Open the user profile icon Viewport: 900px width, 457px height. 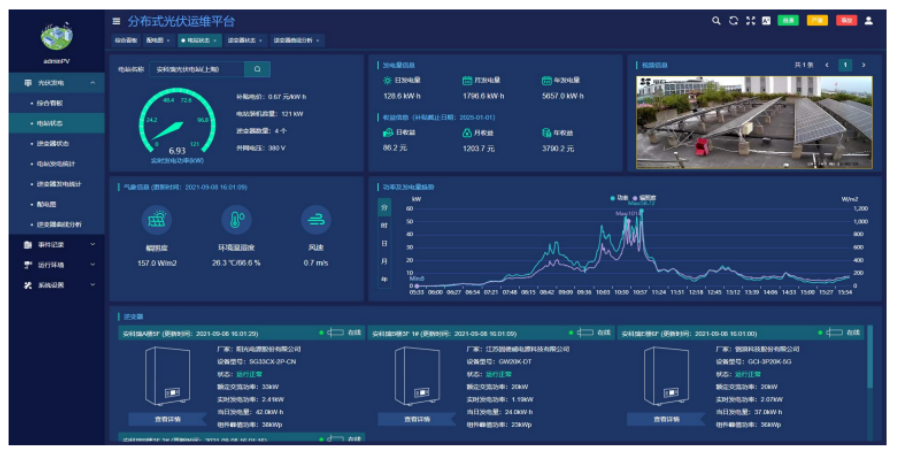pos(868,21)
